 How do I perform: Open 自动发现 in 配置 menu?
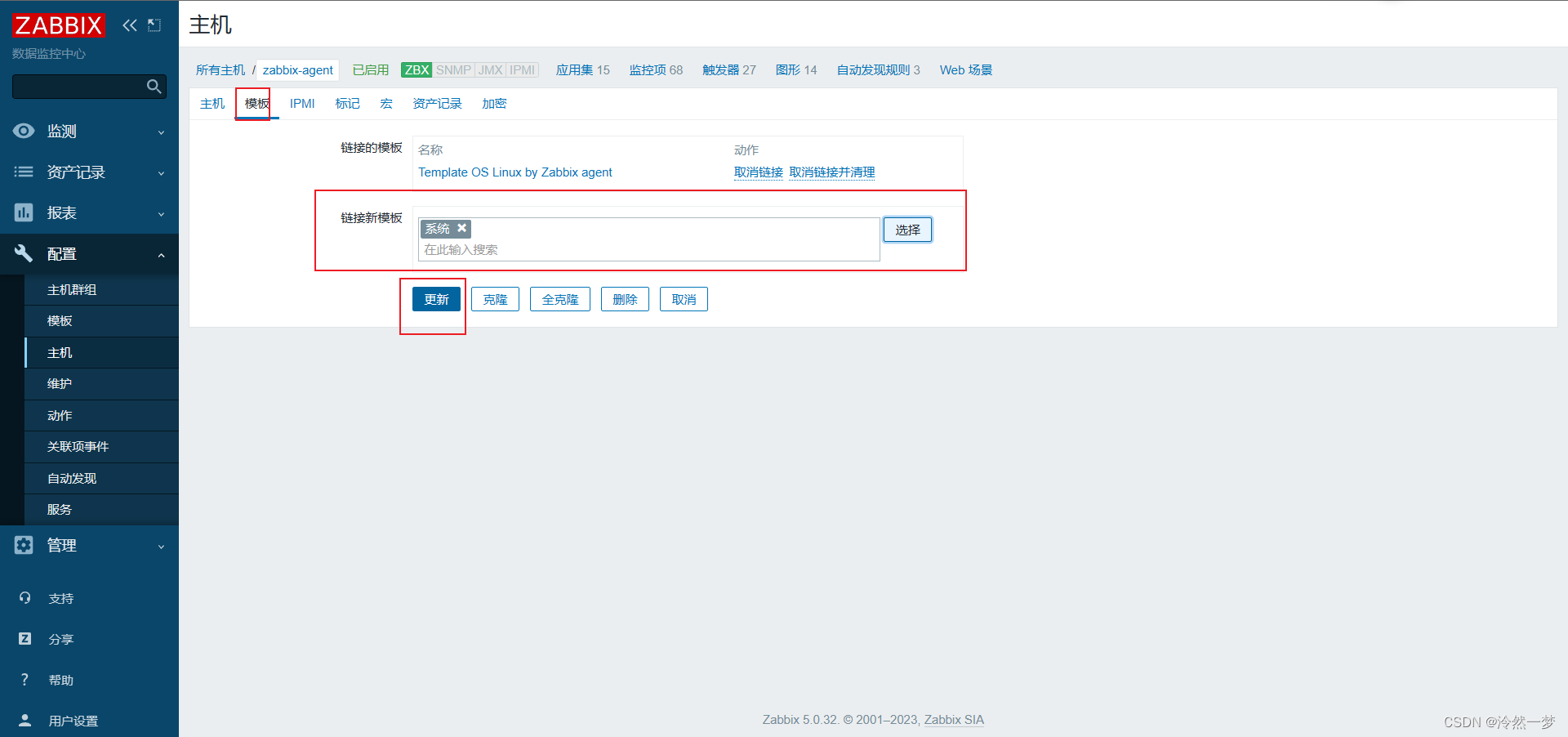102,479
